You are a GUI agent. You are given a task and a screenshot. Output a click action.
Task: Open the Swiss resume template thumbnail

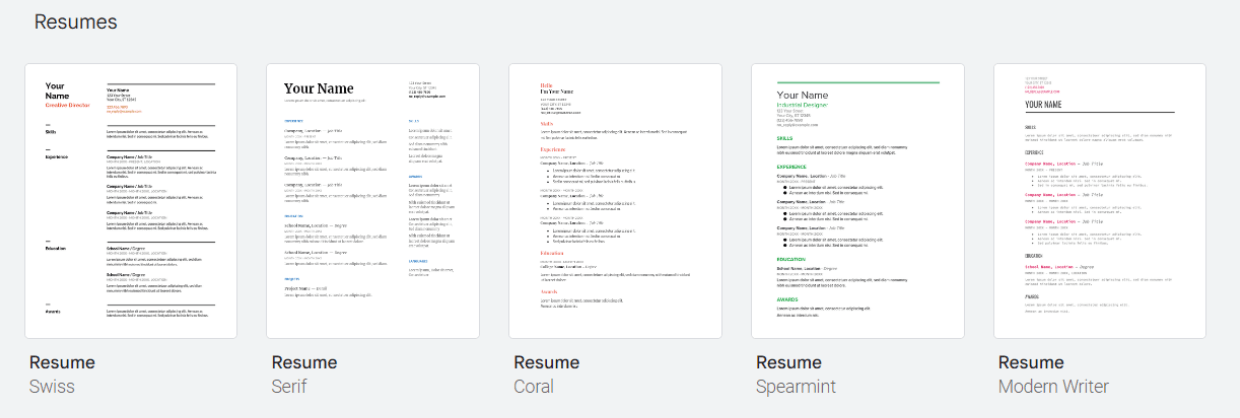(x=131, y=201)
